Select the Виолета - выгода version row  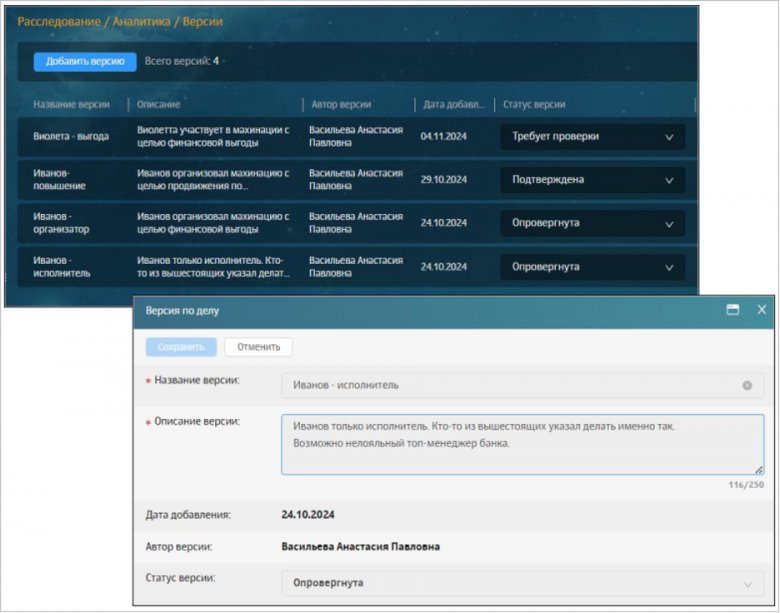click(71, 136)
